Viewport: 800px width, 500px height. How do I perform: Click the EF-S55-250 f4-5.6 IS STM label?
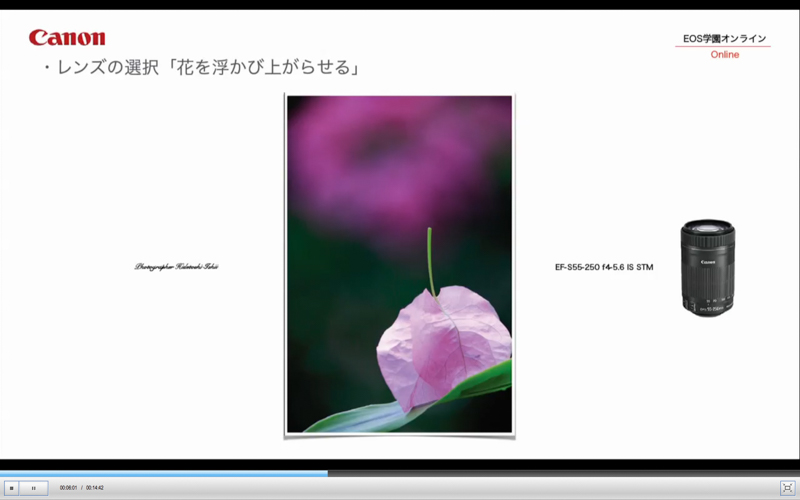click(604, 267)
